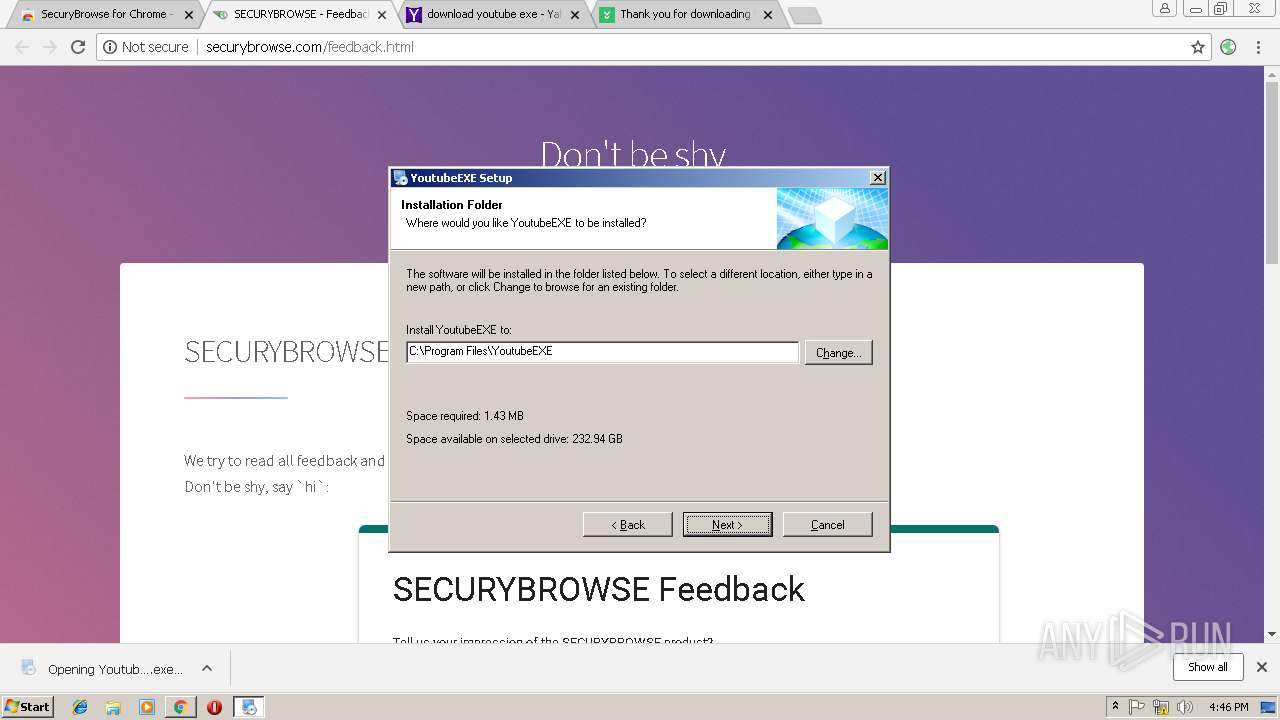Open Internet Explorer from taskbar
The image size is (1280, 720).
[80, 707]
